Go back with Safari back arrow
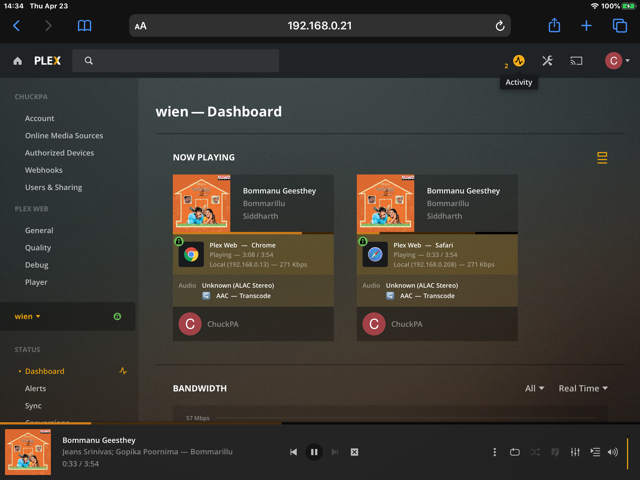 16,26
